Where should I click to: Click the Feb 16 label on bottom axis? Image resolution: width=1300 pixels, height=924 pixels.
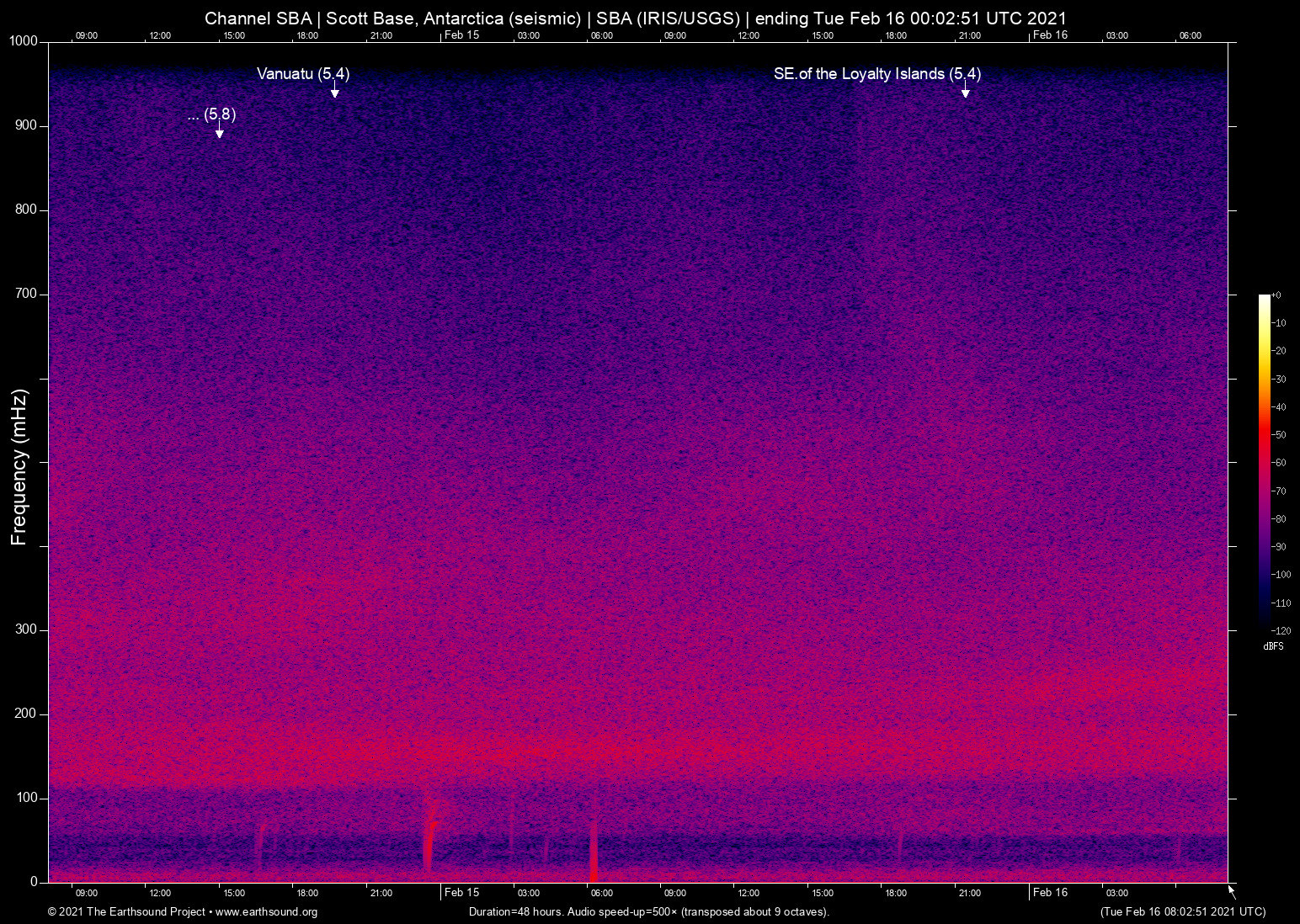[1050, 893]
